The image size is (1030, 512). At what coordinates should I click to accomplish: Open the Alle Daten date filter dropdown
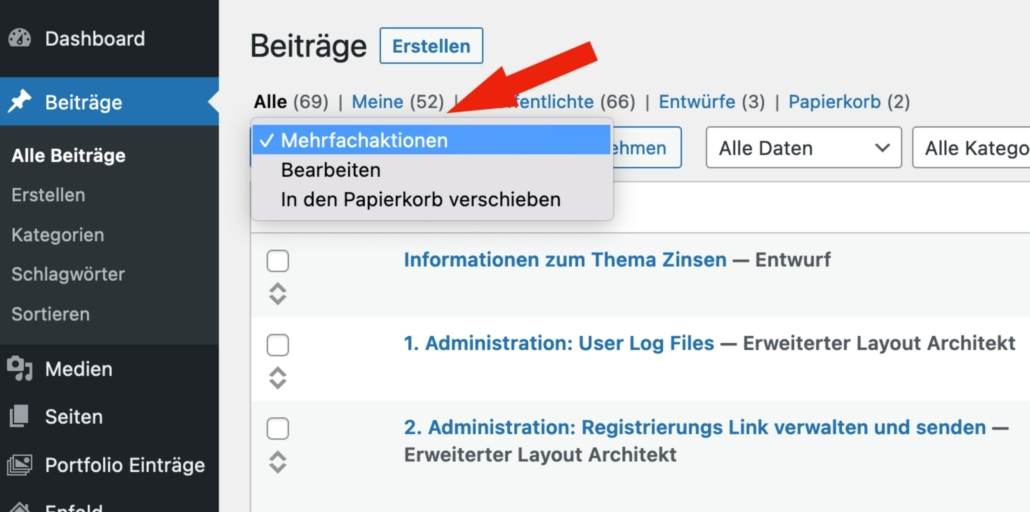coord(803,148)
